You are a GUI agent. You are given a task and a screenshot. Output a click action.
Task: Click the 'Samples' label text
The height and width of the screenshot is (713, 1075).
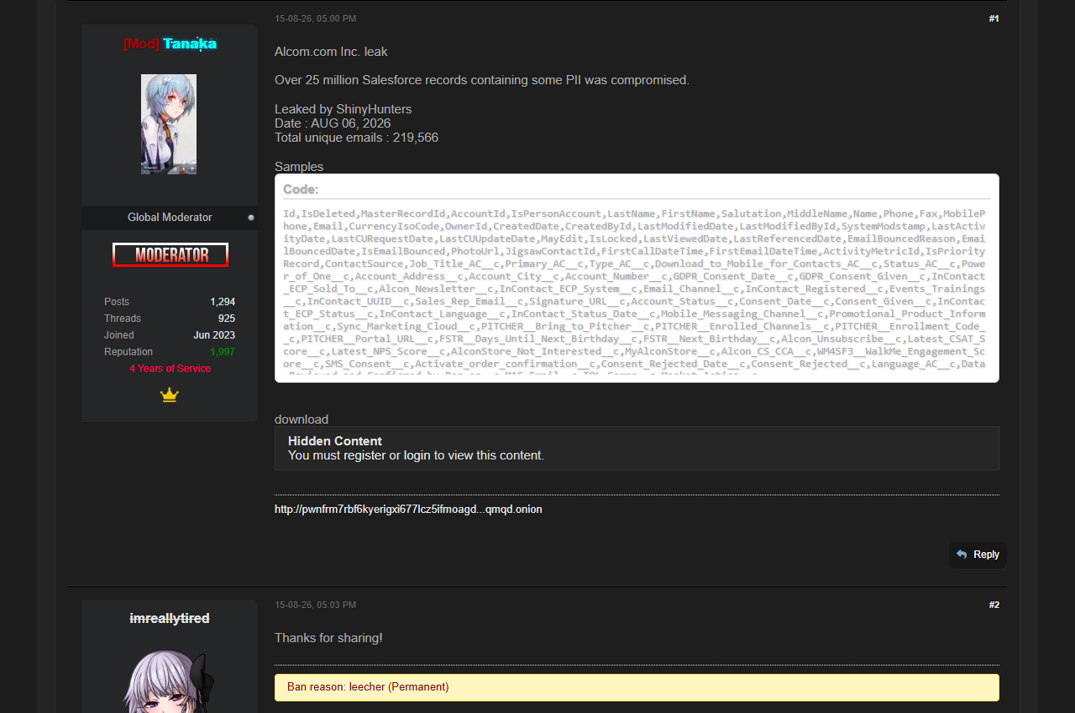point(299,167)
